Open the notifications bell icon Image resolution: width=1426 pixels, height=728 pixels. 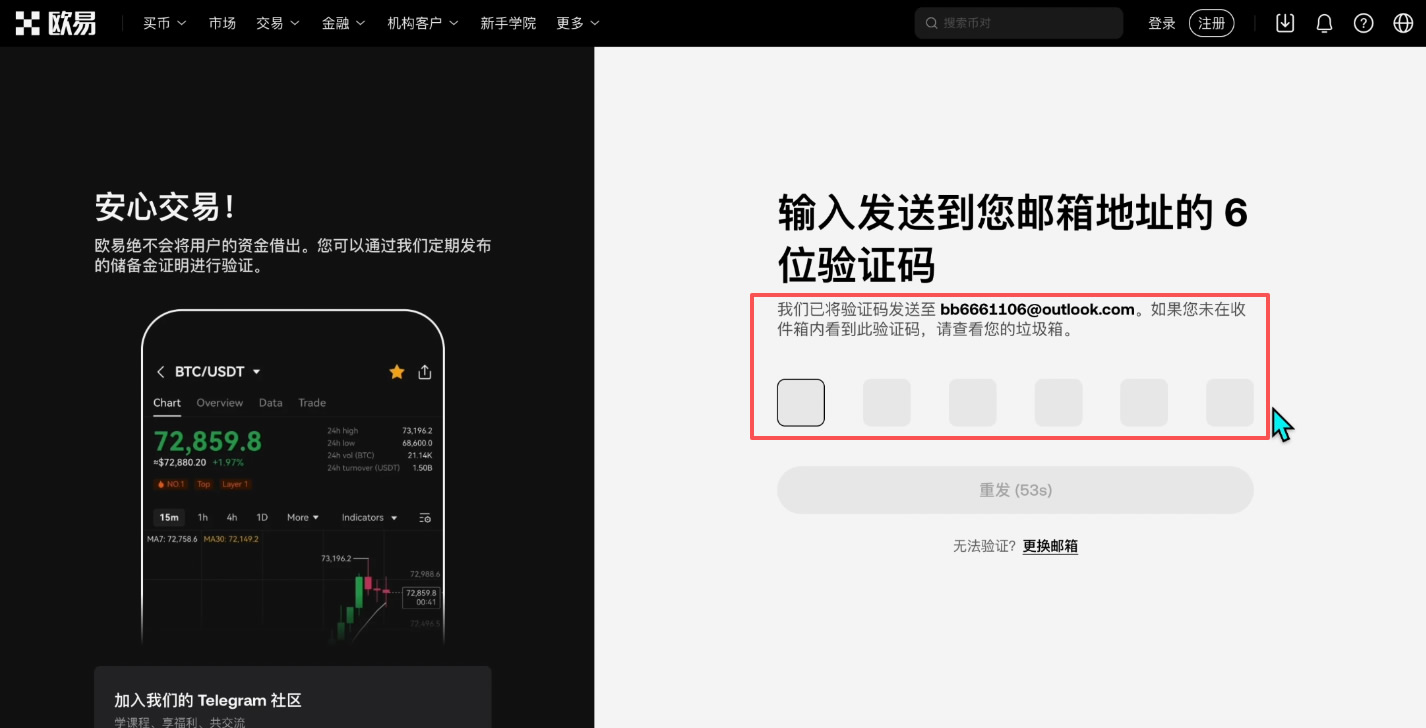[x=1324, y=22]
